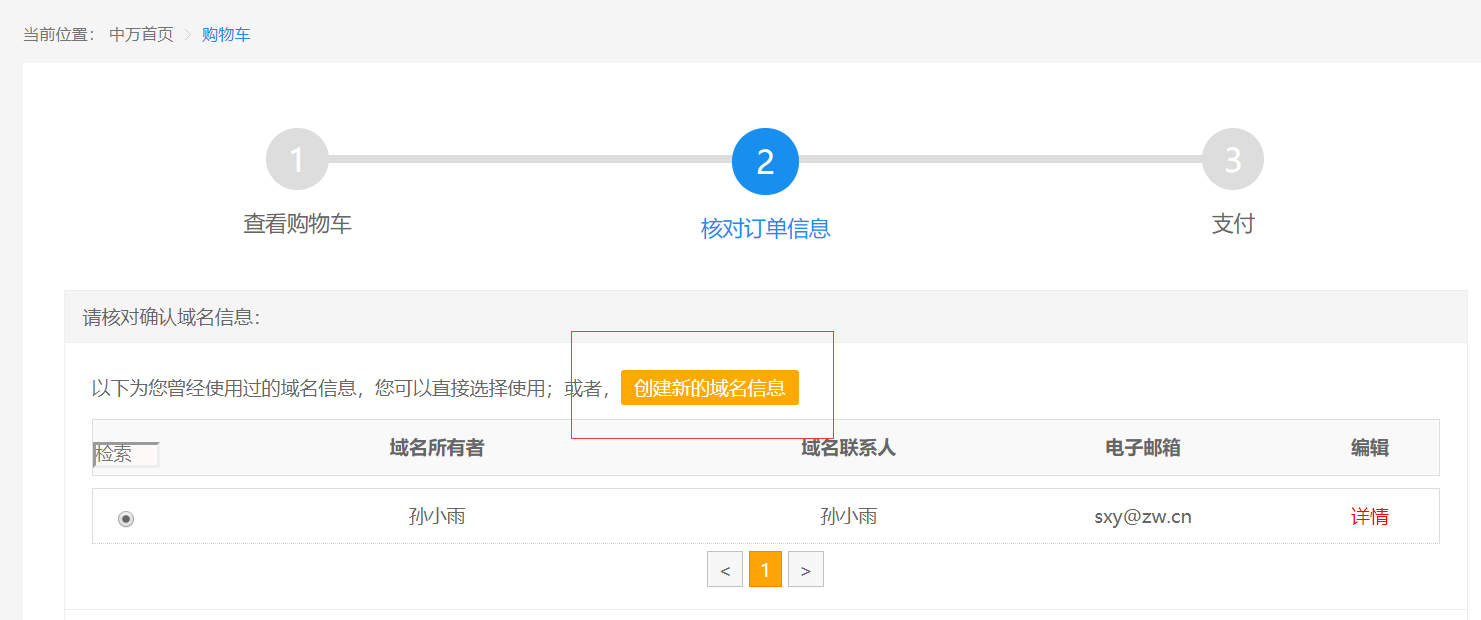The height and width of the screenshot is (620, 1481).
Task: Click the sxy@zw.cn email cell
Action: [1143, 517]
